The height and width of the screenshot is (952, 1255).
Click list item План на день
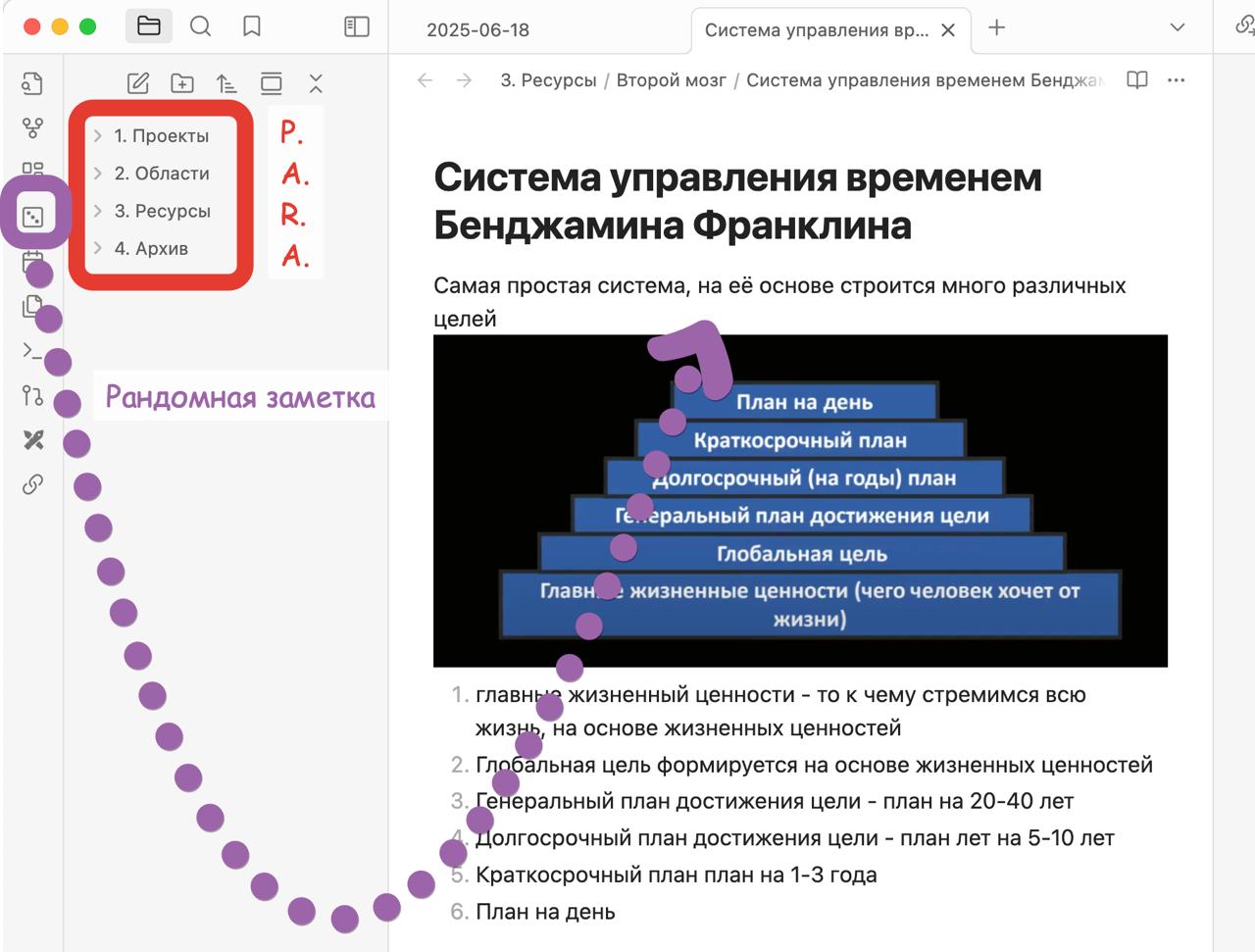tap(545, 912)
